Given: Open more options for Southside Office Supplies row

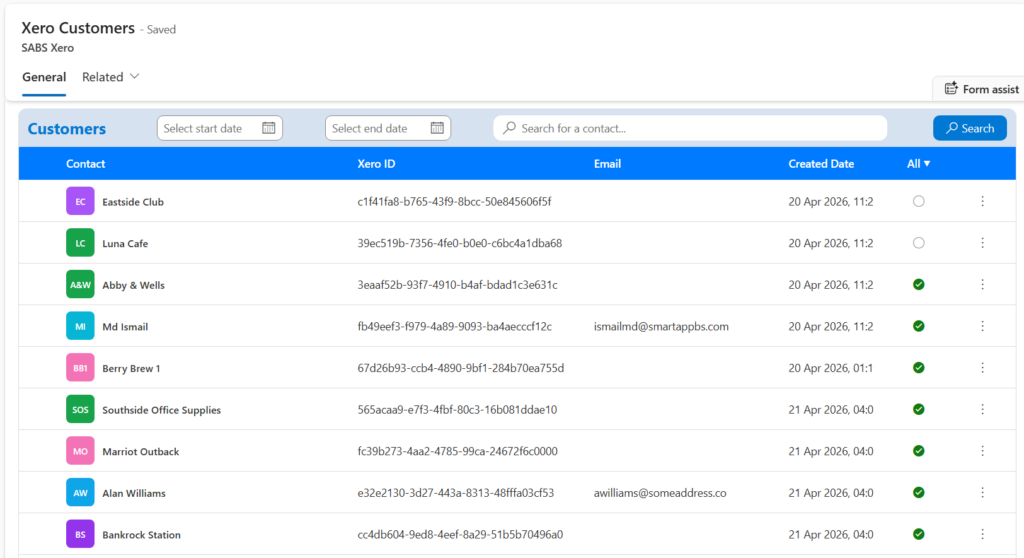Looking at the screenshot, I should tap(982, 409).
